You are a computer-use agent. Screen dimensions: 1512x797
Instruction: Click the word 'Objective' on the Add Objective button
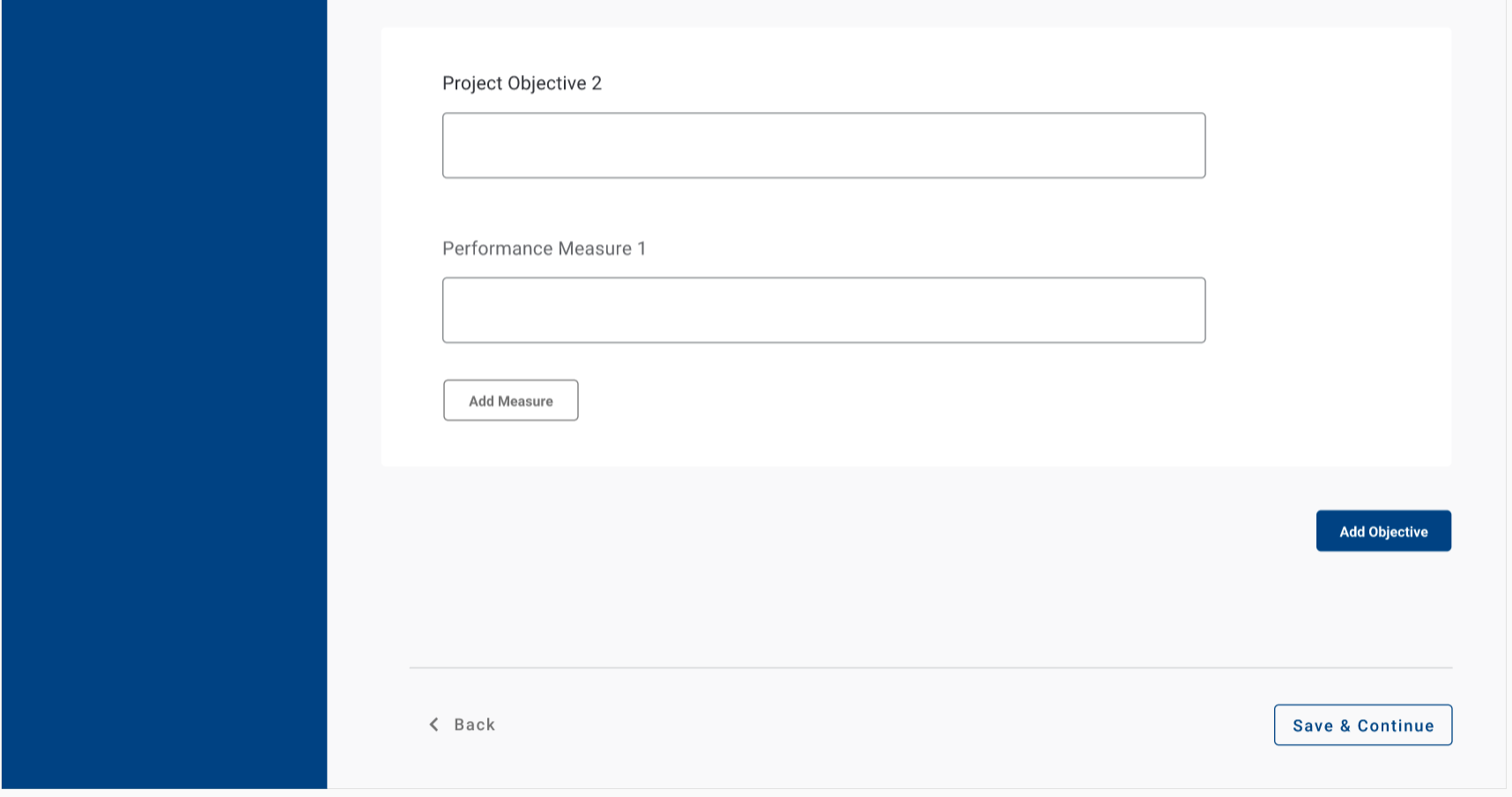click(1398, 532)
